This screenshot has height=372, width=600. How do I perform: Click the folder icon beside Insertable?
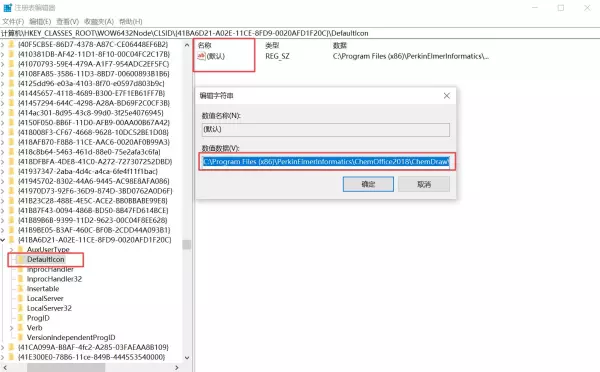click(x=20, y=289)
